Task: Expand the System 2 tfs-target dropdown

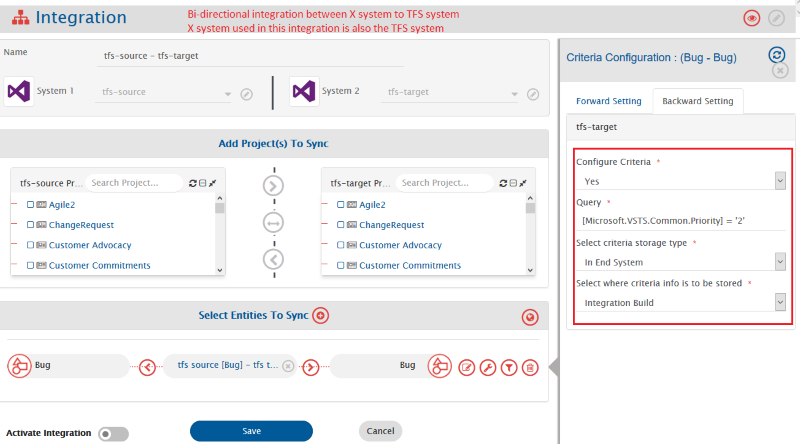Action: (514, 93)
